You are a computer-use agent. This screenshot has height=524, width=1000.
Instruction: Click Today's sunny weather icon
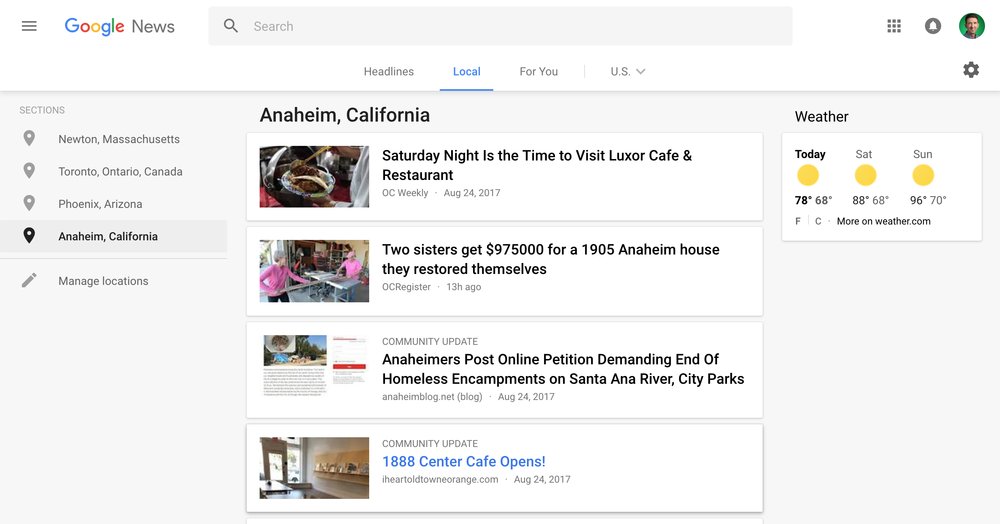(807, 175)
